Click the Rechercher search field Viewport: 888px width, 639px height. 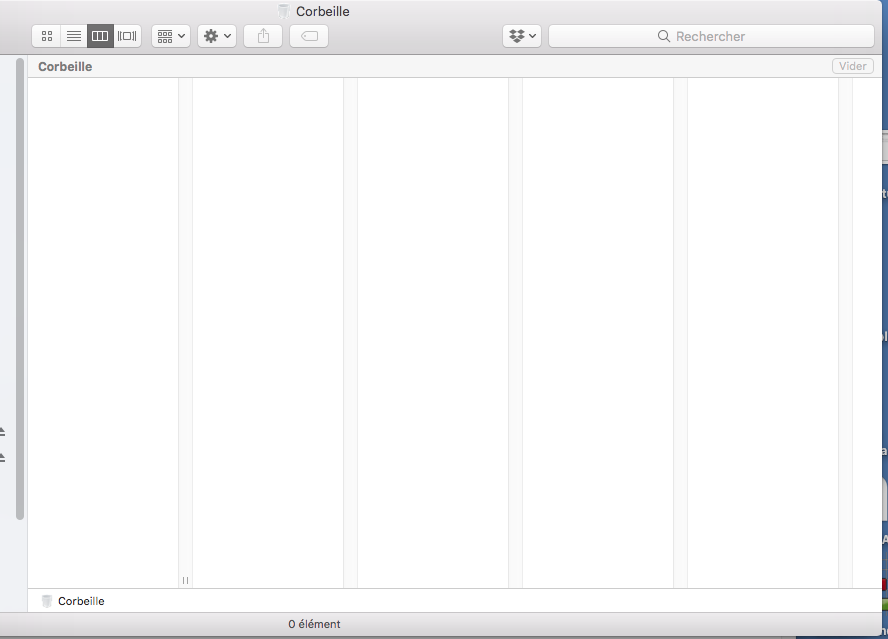point(711,36)
